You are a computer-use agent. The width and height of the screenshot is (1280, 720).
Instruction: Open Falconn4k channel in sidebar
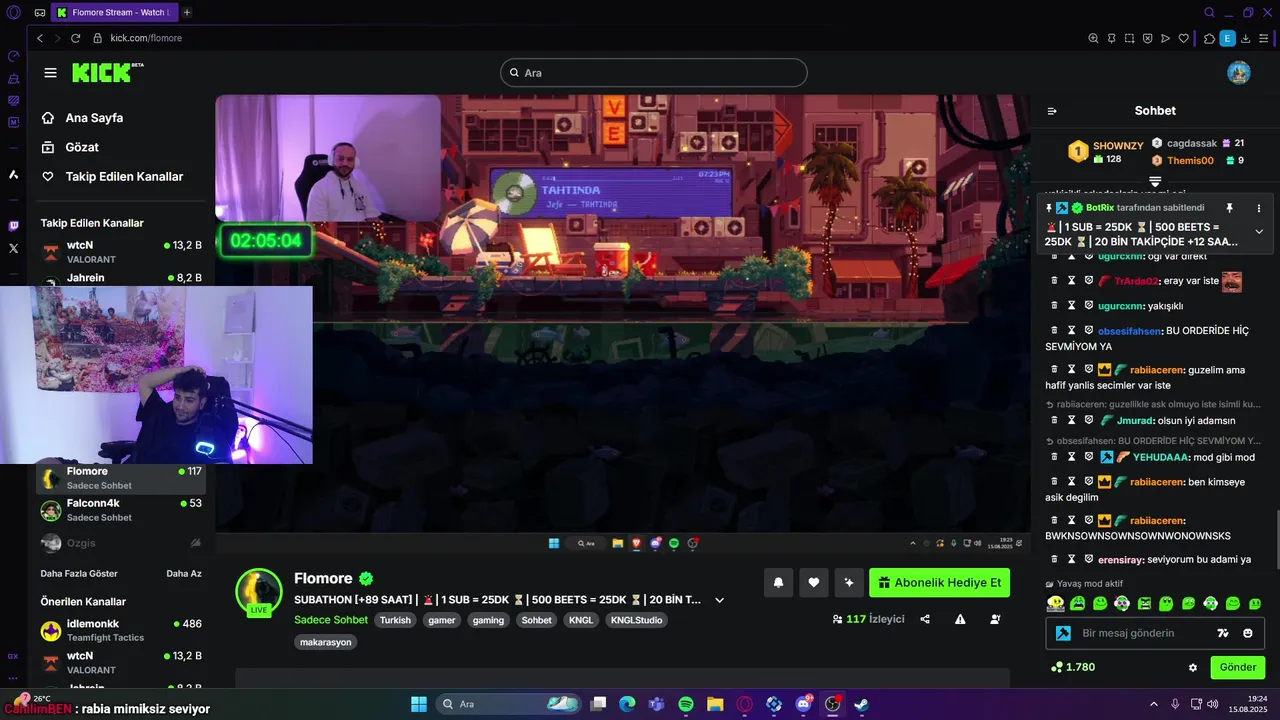(x=121, y=510)
